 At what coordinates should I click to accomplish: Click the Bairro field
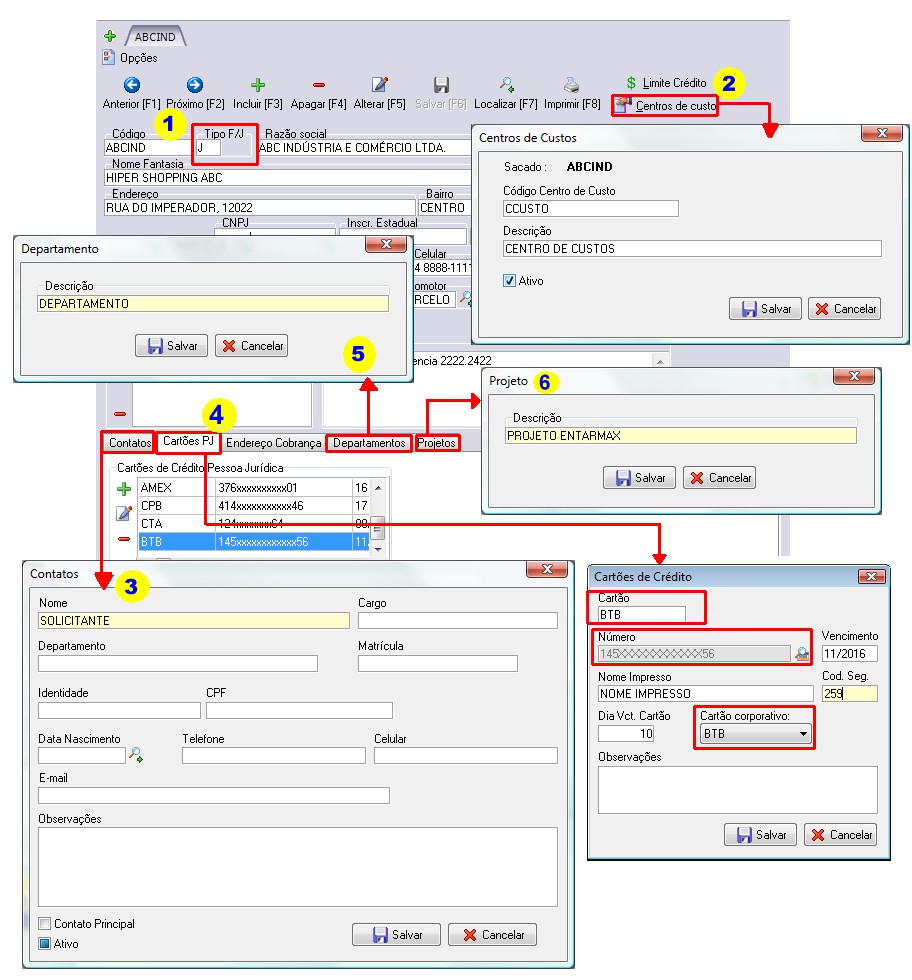click(445, 208)
